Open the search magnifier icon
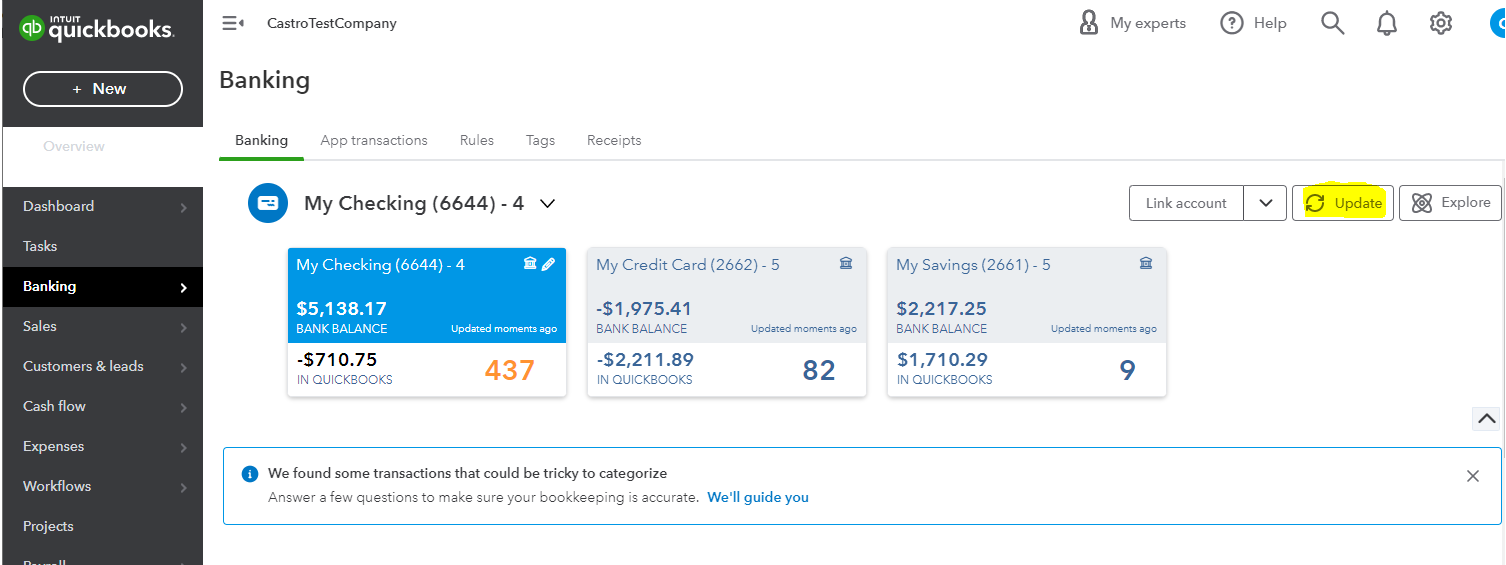The width and height of the screenshot is (1506, 565). point(1332,23)
